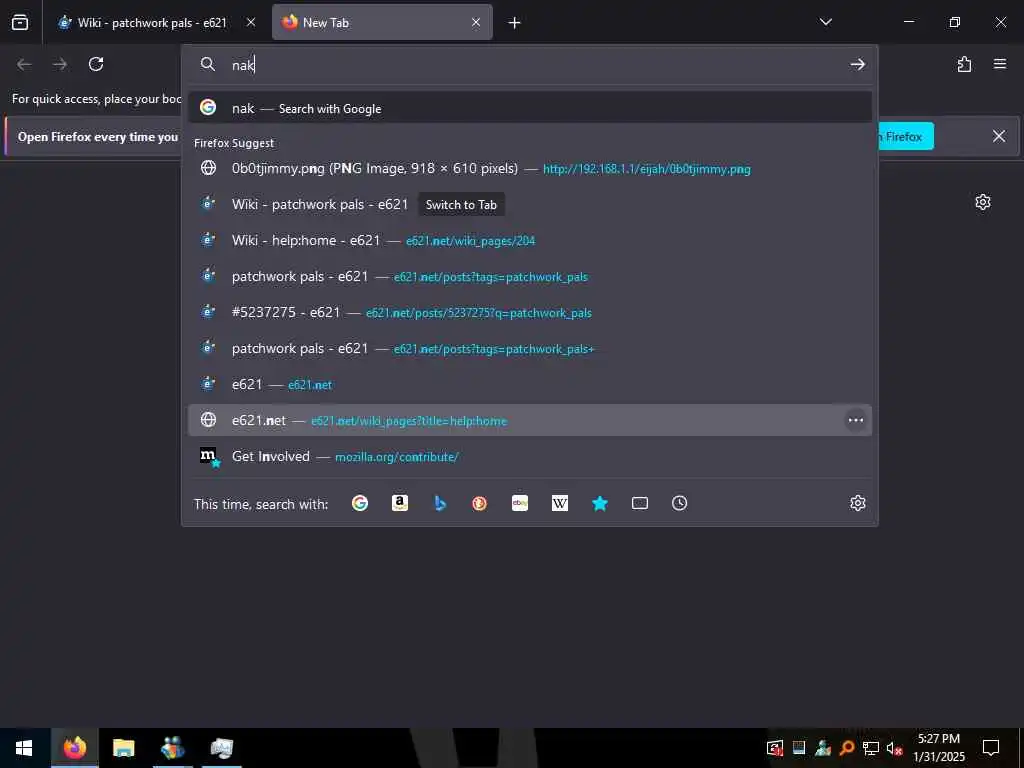Go forward with the forward arrow
The image size is (1024, 768).
point(60,64)
